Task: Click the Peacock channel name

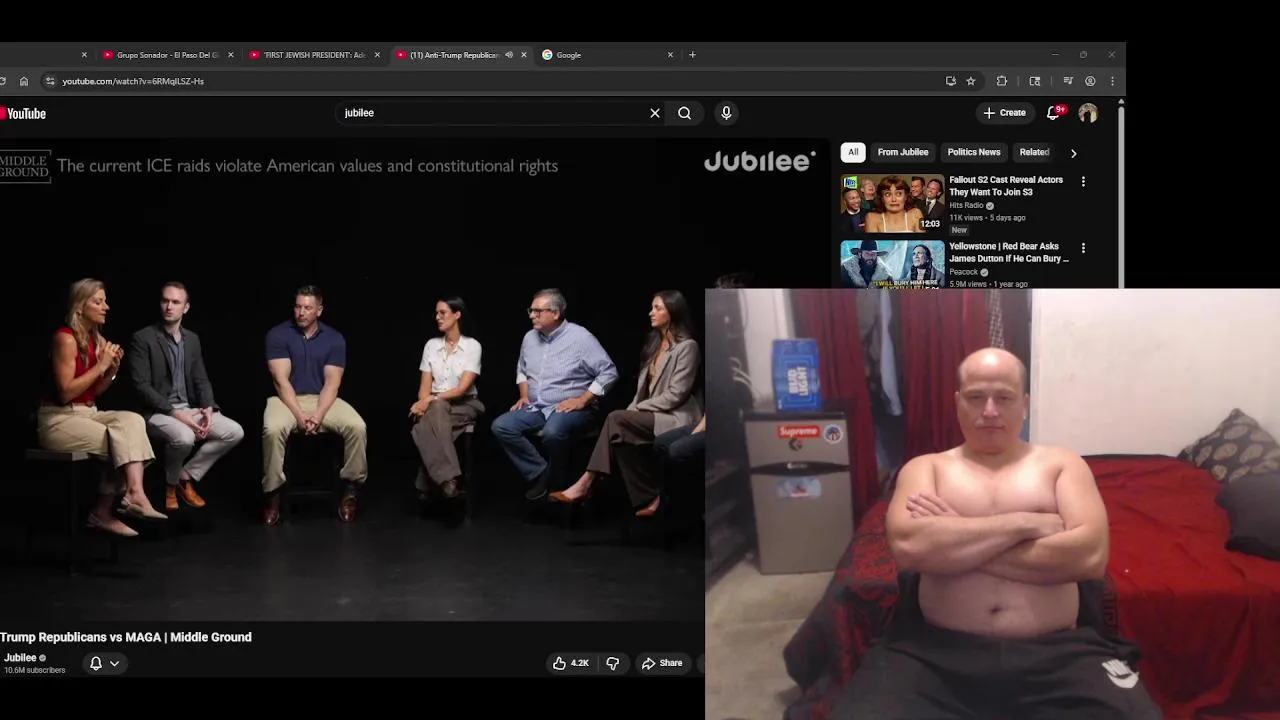Action: point(964,272)
